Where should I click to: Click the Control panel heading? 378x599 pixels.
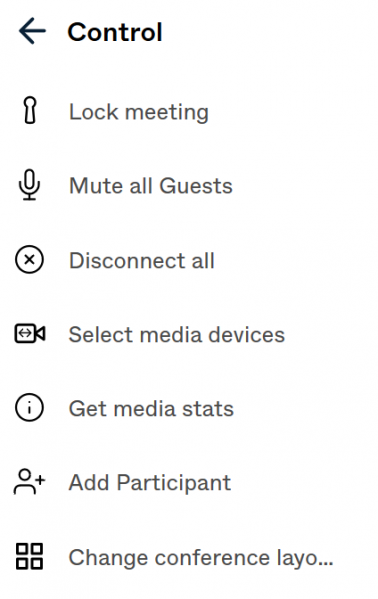click(115, 32)
